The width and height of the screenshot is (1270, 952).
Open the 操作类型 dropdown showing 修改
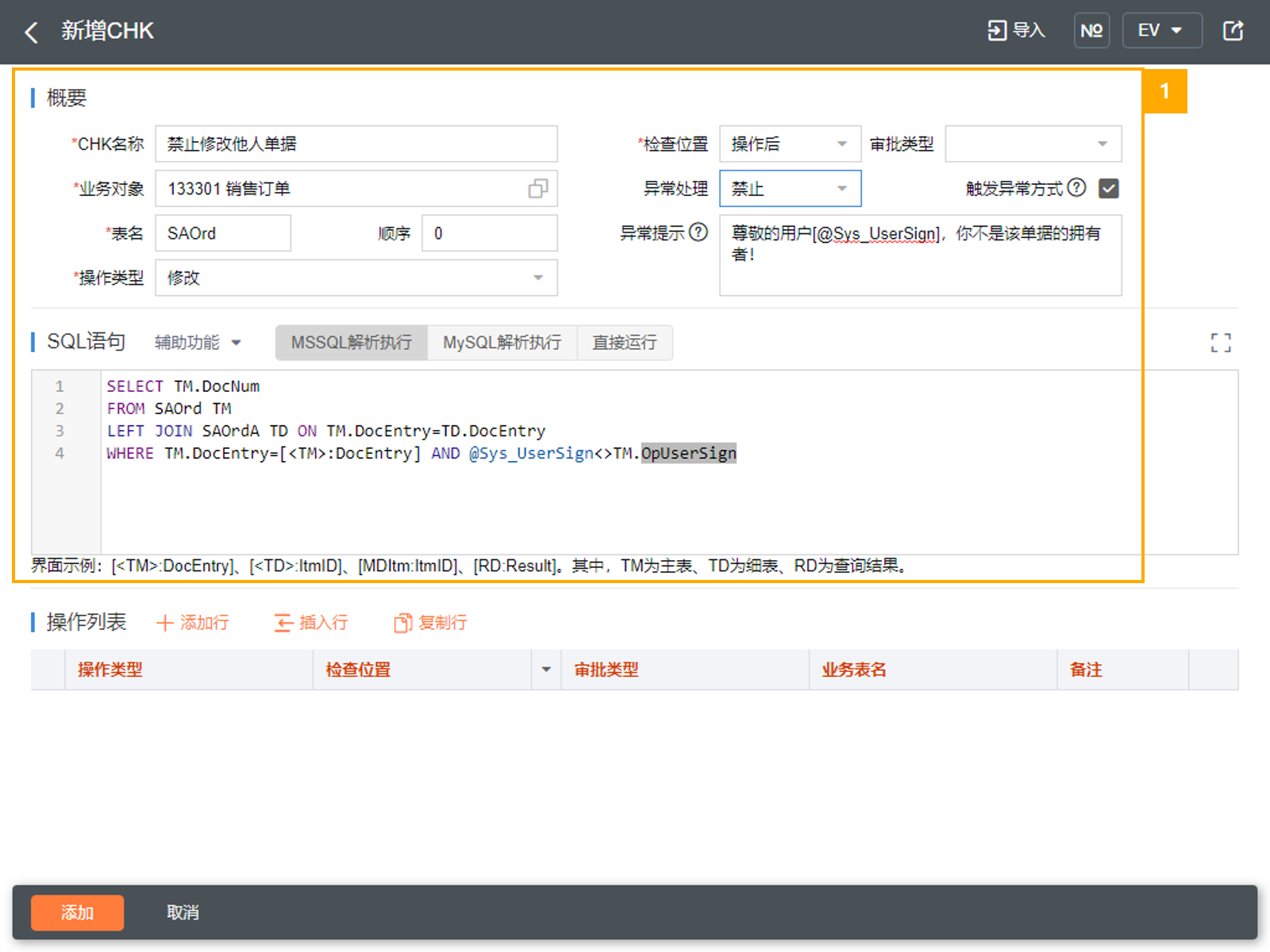356,278
